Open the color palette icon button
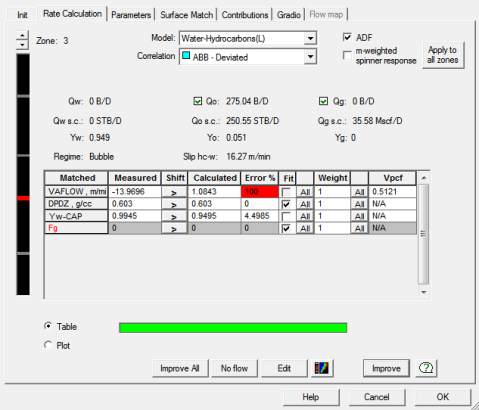The width and height of the screenshot is (479, 410). (x=322, y=368)
